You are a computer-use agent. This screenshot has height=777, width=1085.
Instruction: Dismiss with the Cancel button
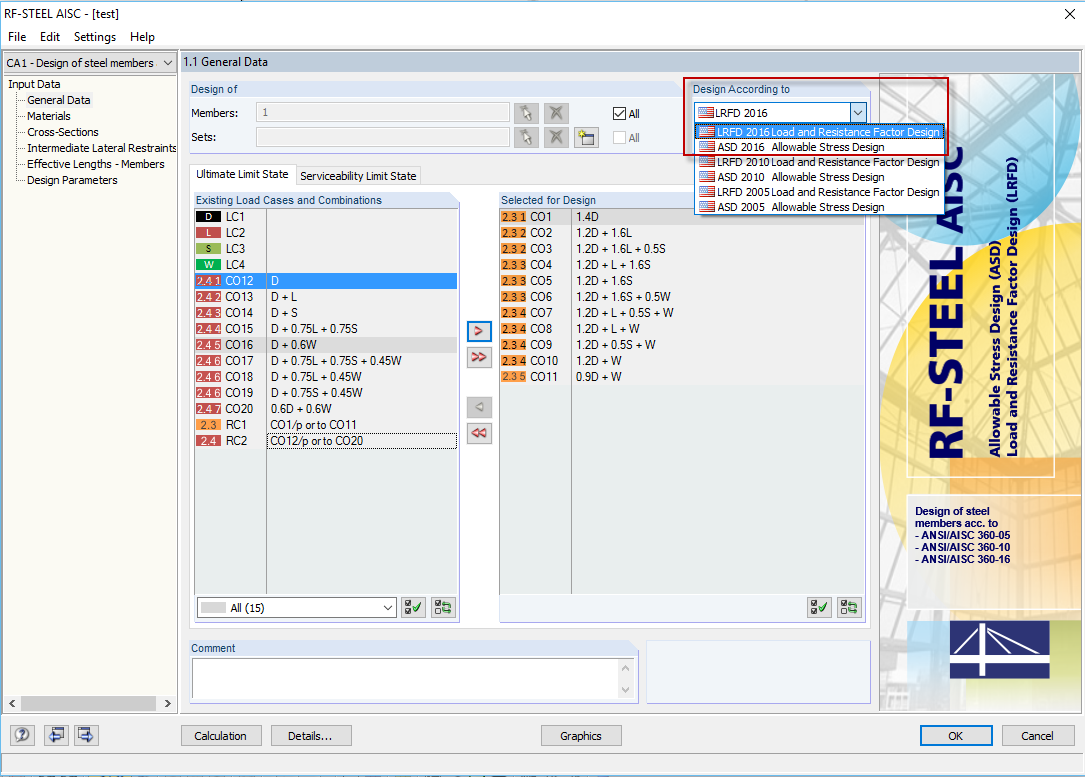tap(1037, 735)
